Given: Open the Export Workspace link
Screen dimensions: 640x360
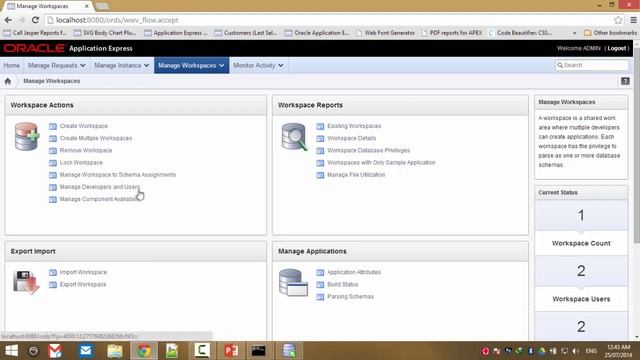Looking at the screenshot, I should 83,284.
